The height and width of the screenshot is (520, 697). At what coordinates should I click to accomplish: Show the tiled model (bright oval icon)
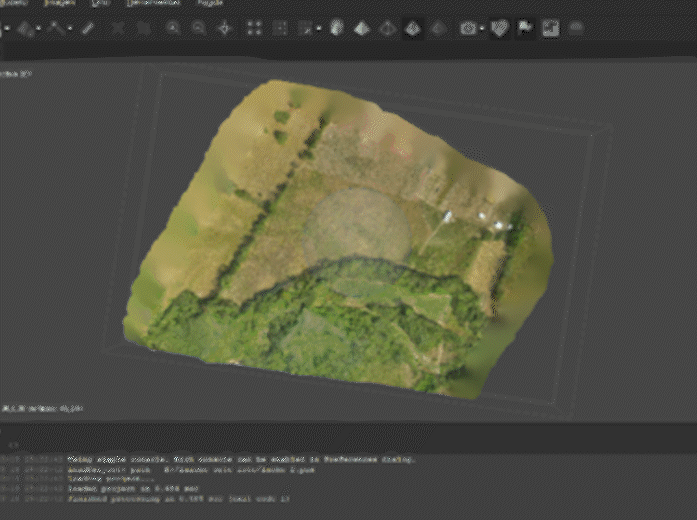pyautogui.click(x=337, y=28)
